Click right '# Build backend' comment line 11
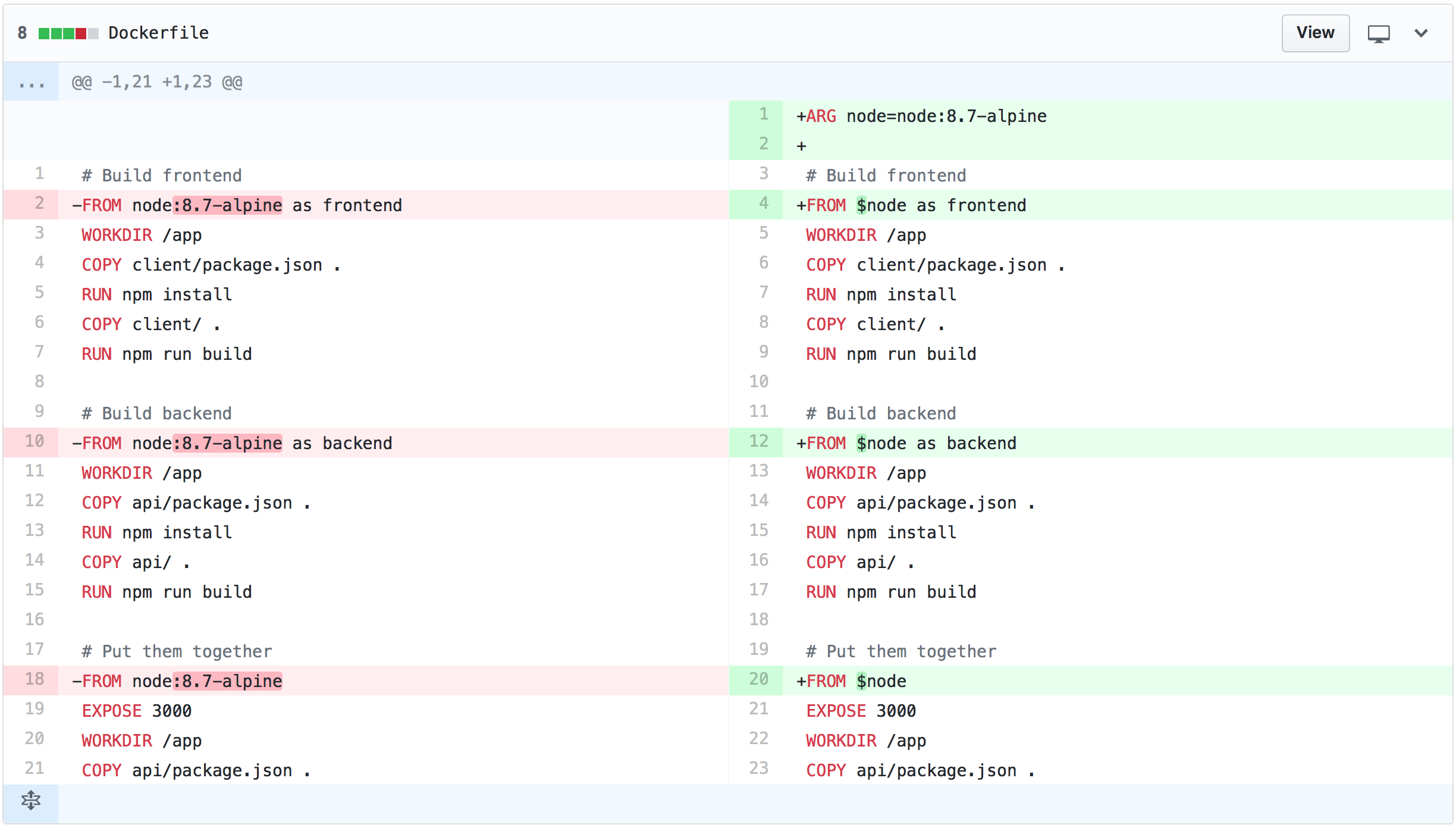 881,413
